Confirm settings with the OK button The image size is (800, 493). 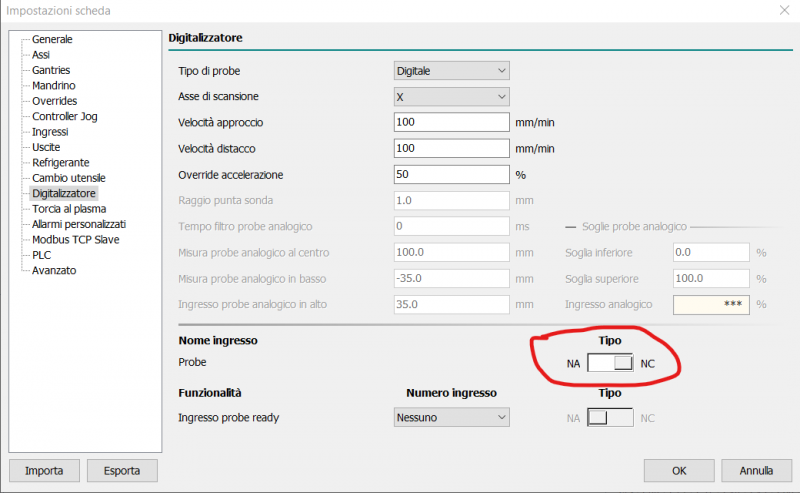coord(678,470)
